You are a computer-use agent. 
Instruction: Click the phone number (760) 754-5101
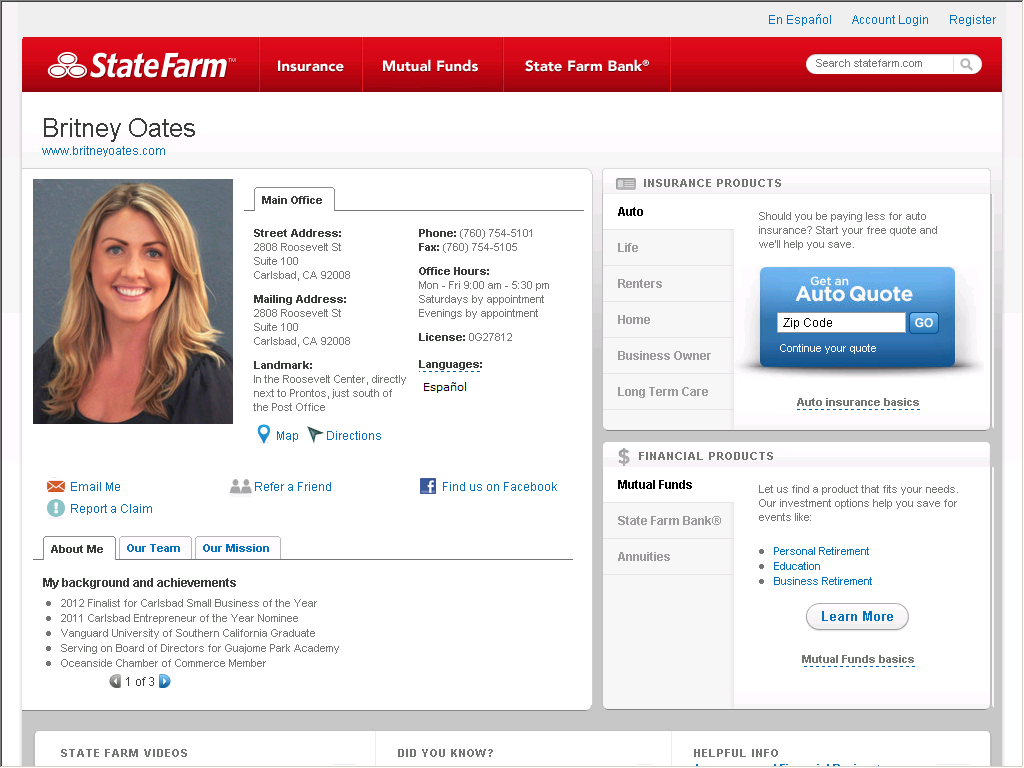[x=496, y=233]
